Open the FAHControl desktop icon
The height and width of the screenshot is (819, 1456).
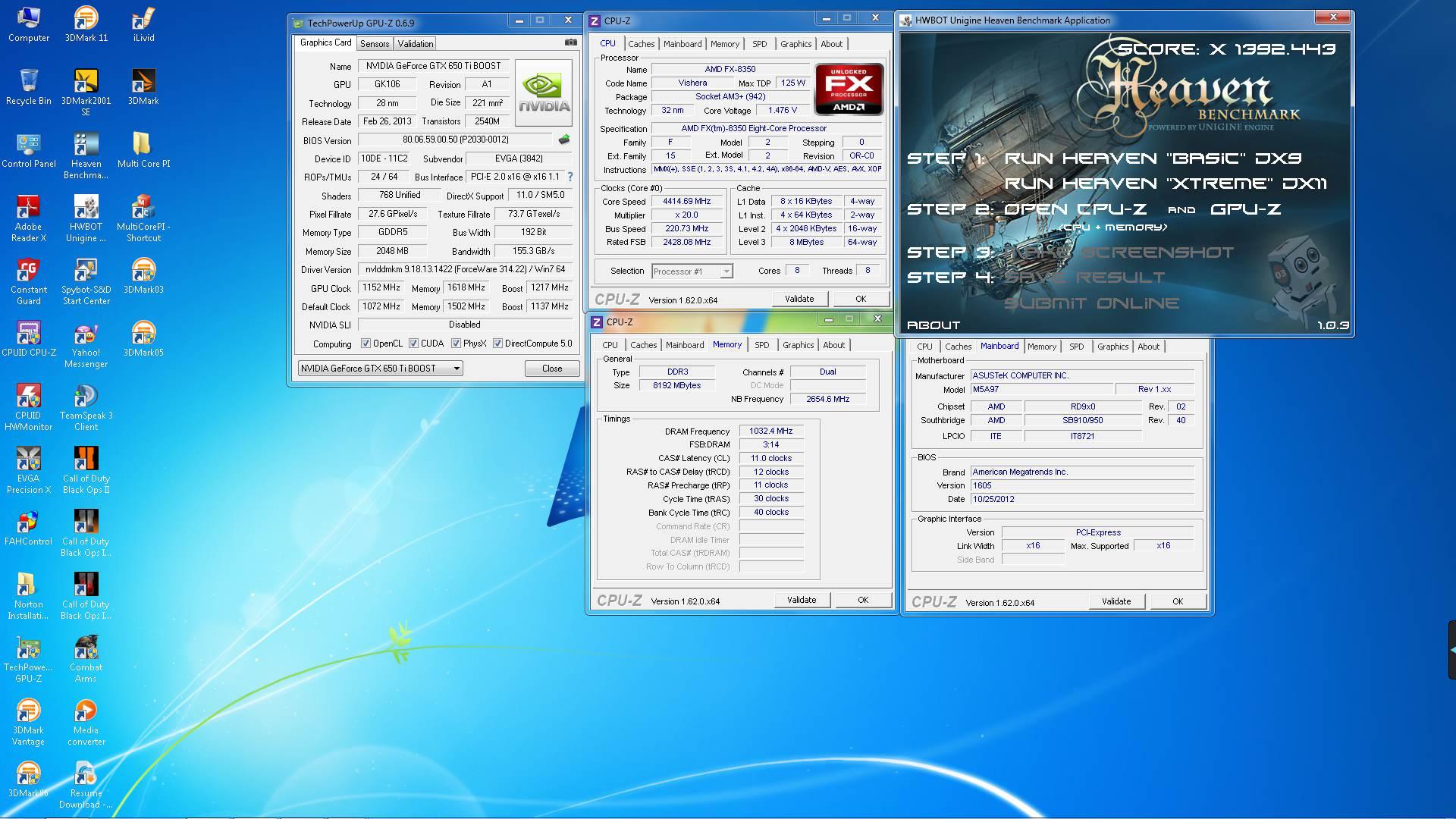point(29,528)
